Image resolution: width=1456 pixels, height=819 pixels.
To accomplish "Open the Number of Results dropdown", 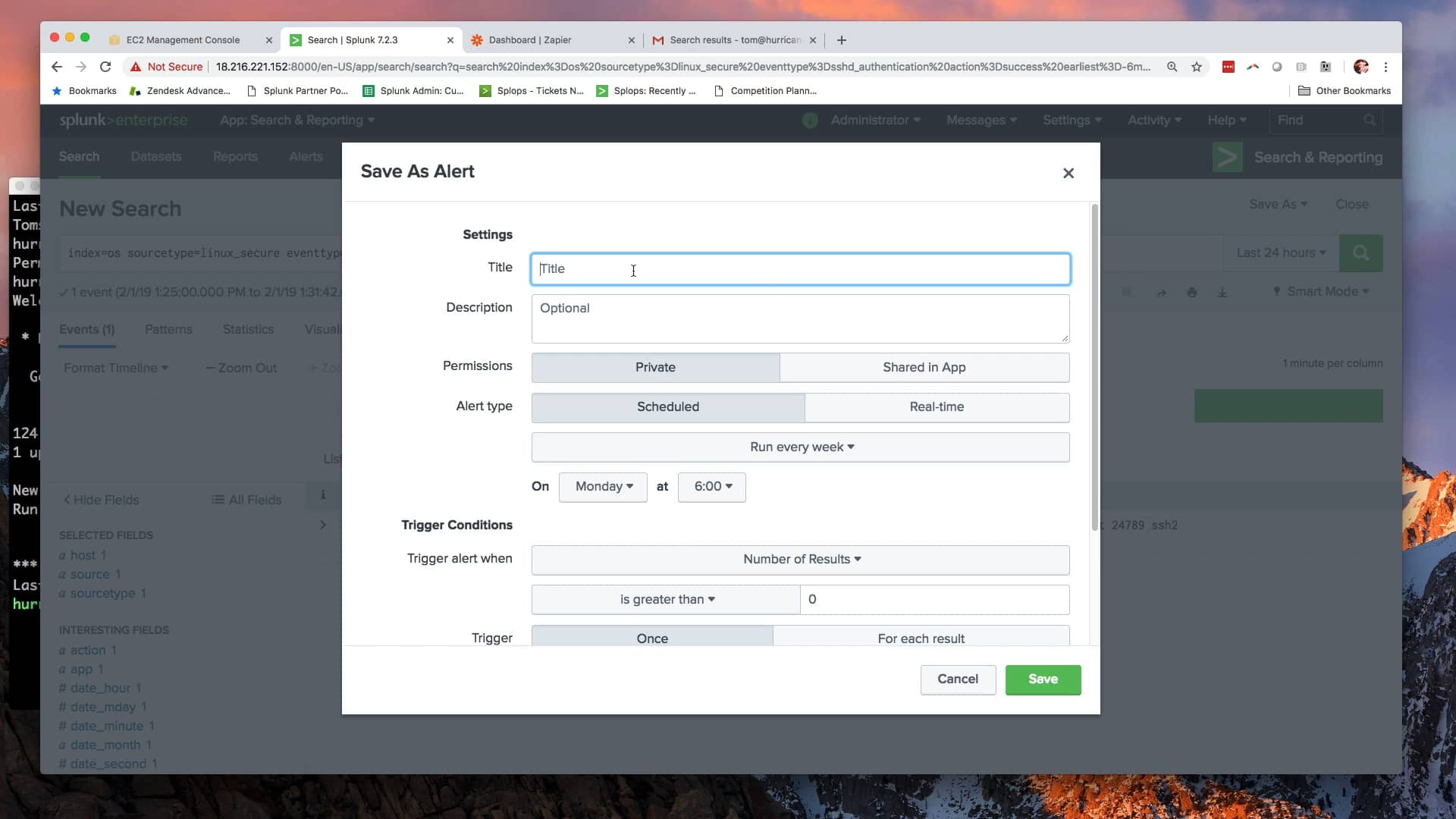I will [x=800, y=559].
